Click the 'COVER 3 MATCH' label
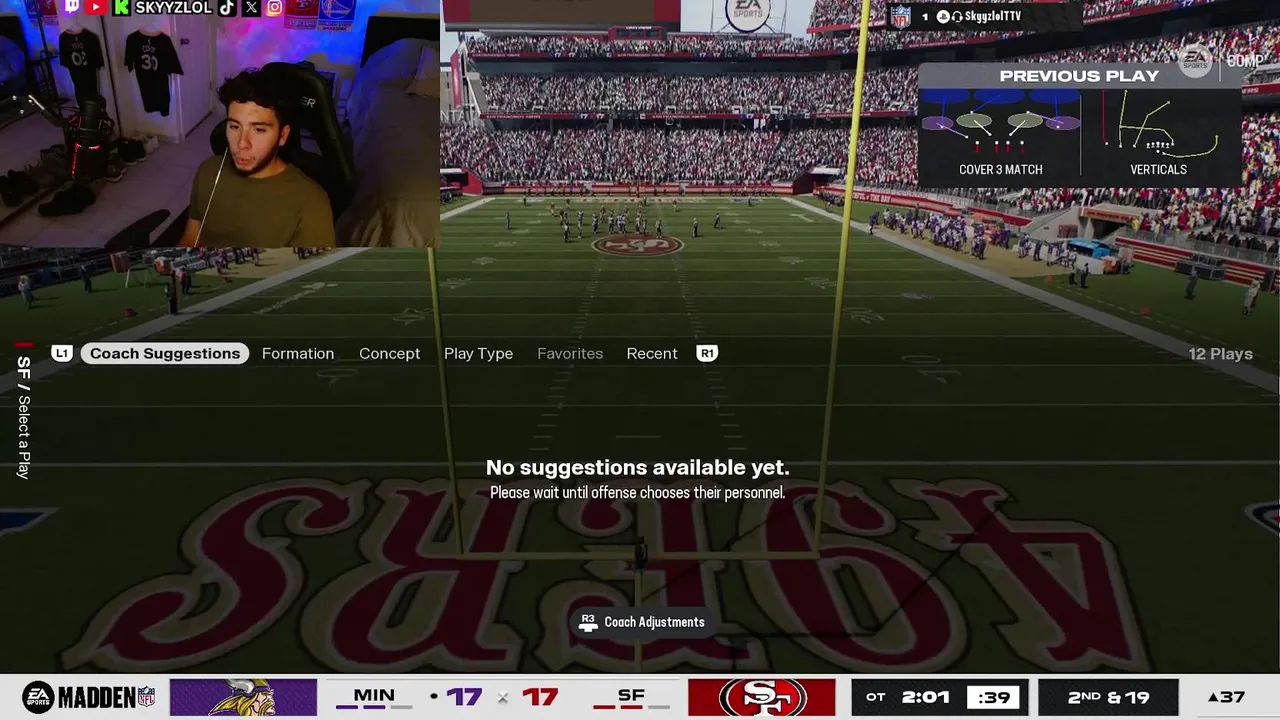The height and width of the screenshot is (720, 1280). [1000, 169]
